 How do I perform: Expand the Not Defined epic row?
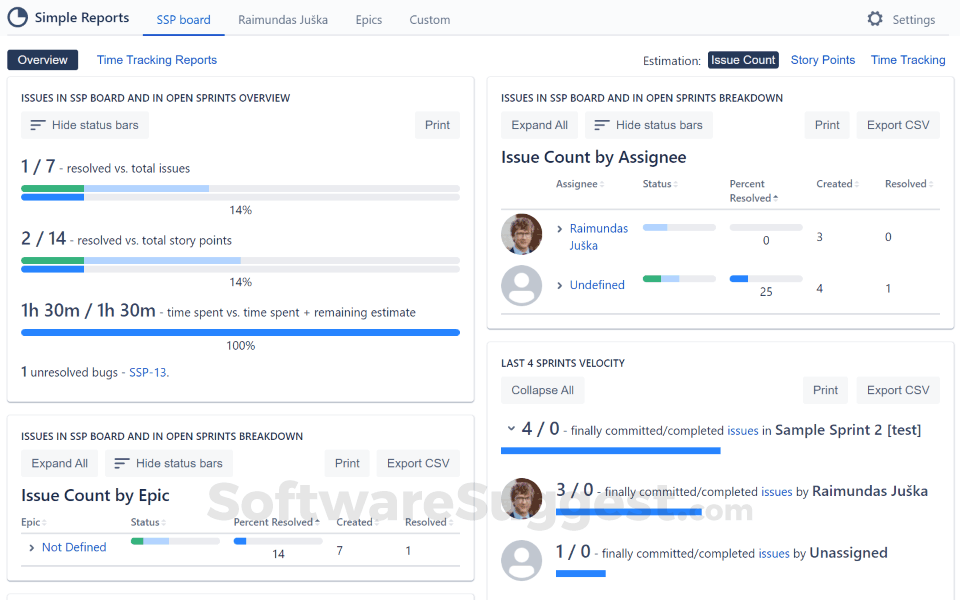(33, 547)
